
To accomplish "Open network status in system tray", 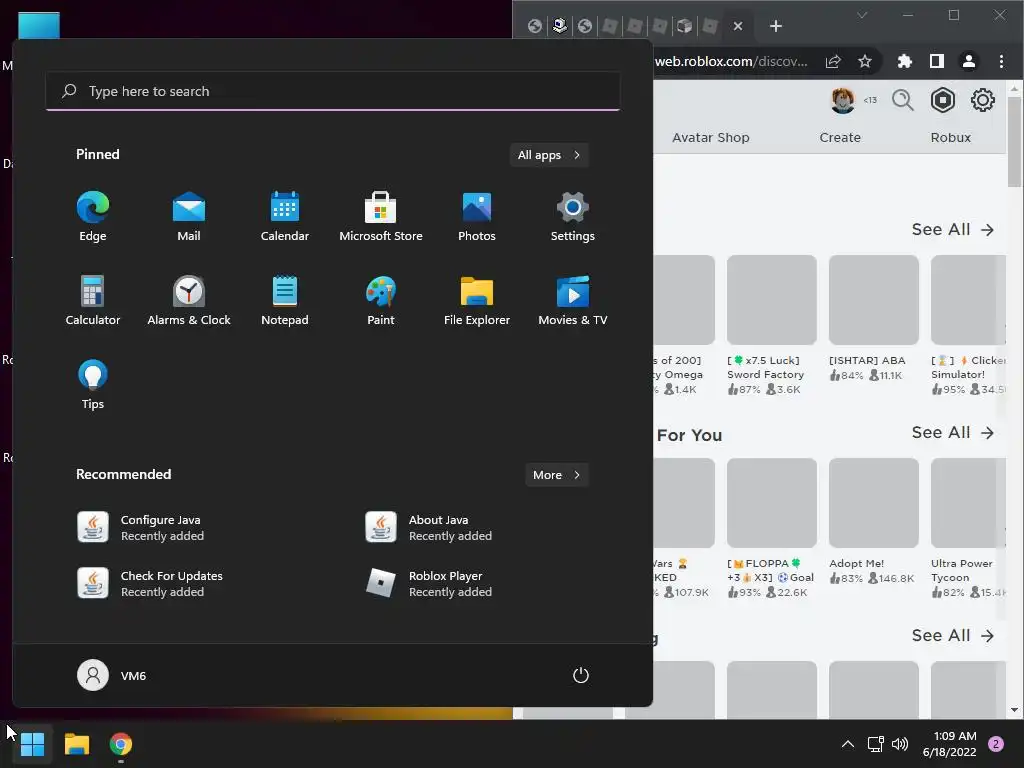I will pyautogui.click(x=875, y=744).
